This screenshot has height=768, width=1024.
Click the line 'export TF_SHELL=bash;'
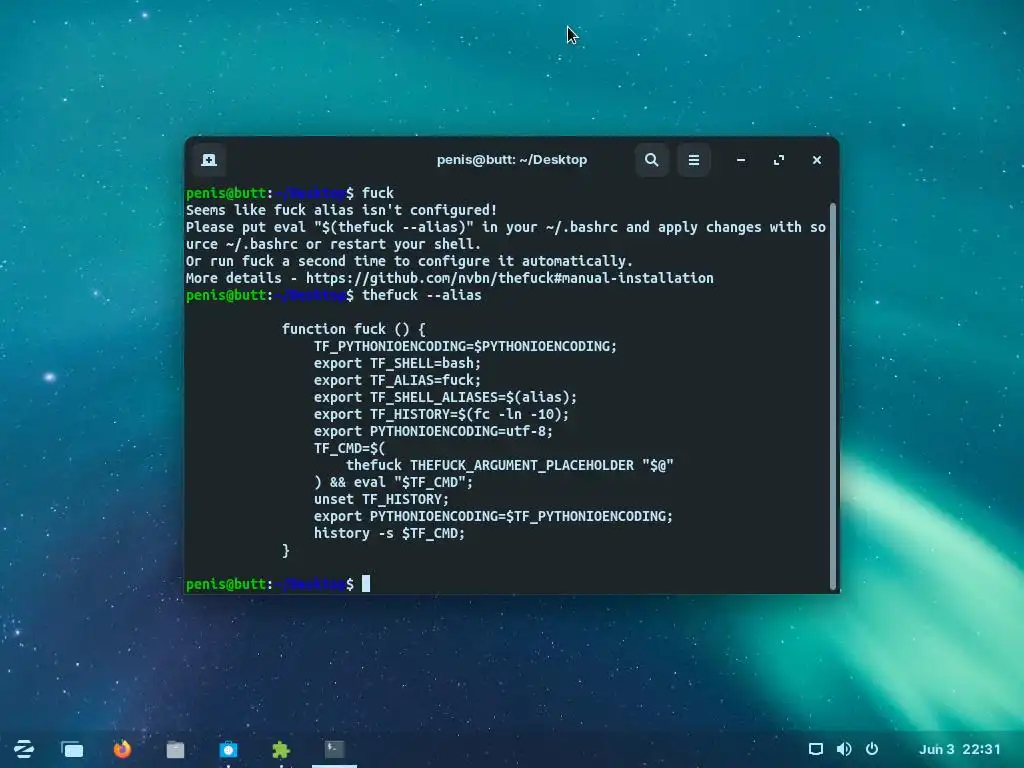click(397, 363)
